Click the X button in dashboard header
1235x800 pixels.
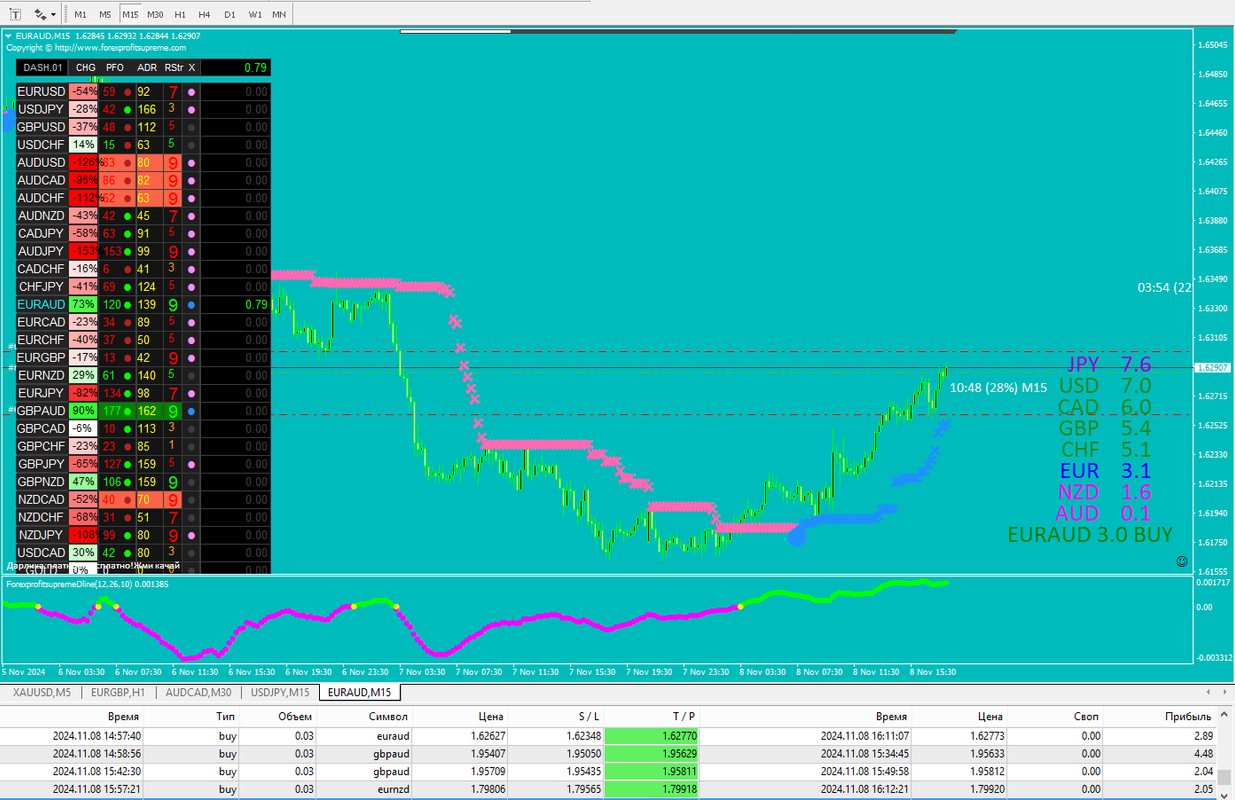point(192,68)
